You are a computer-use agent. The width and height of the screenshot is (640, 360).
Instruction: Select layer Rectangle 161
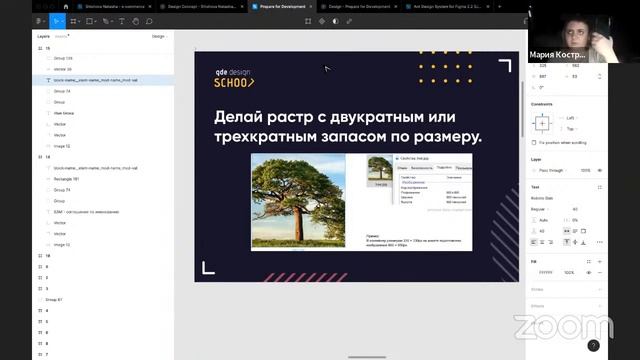[x=66, y=179]
